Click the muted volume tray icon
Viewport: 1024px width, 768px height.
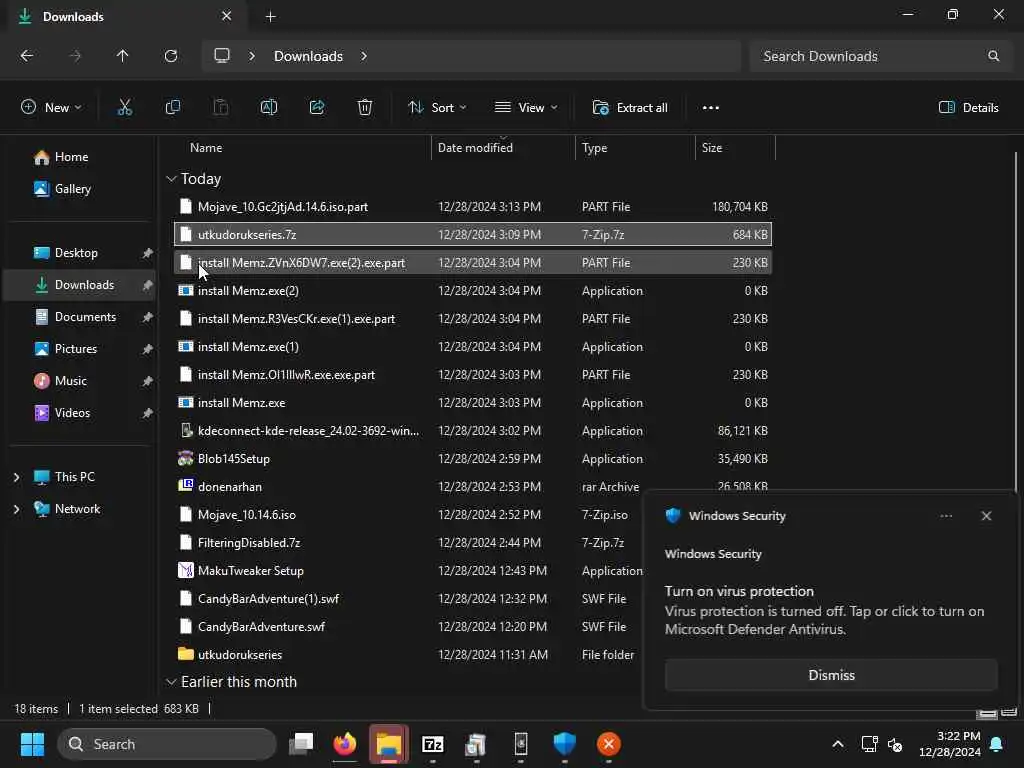pos(895,744)
